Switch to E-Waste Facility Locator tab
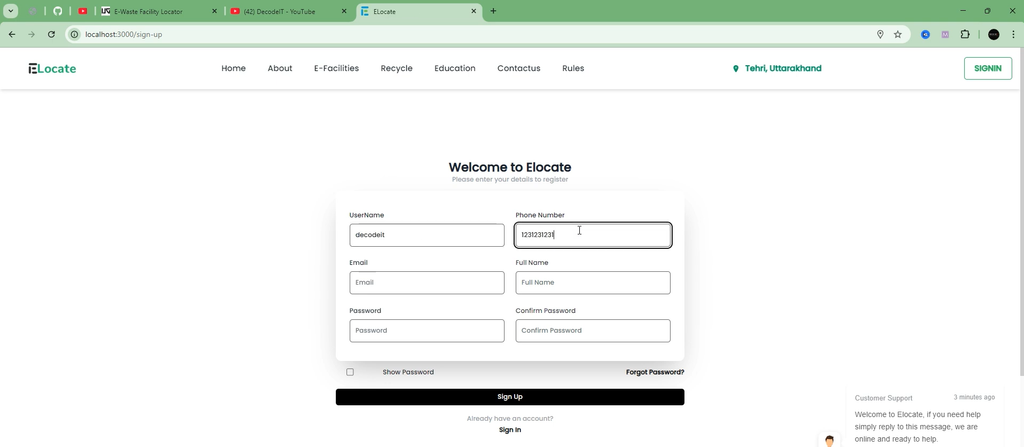 click(157, 11)
